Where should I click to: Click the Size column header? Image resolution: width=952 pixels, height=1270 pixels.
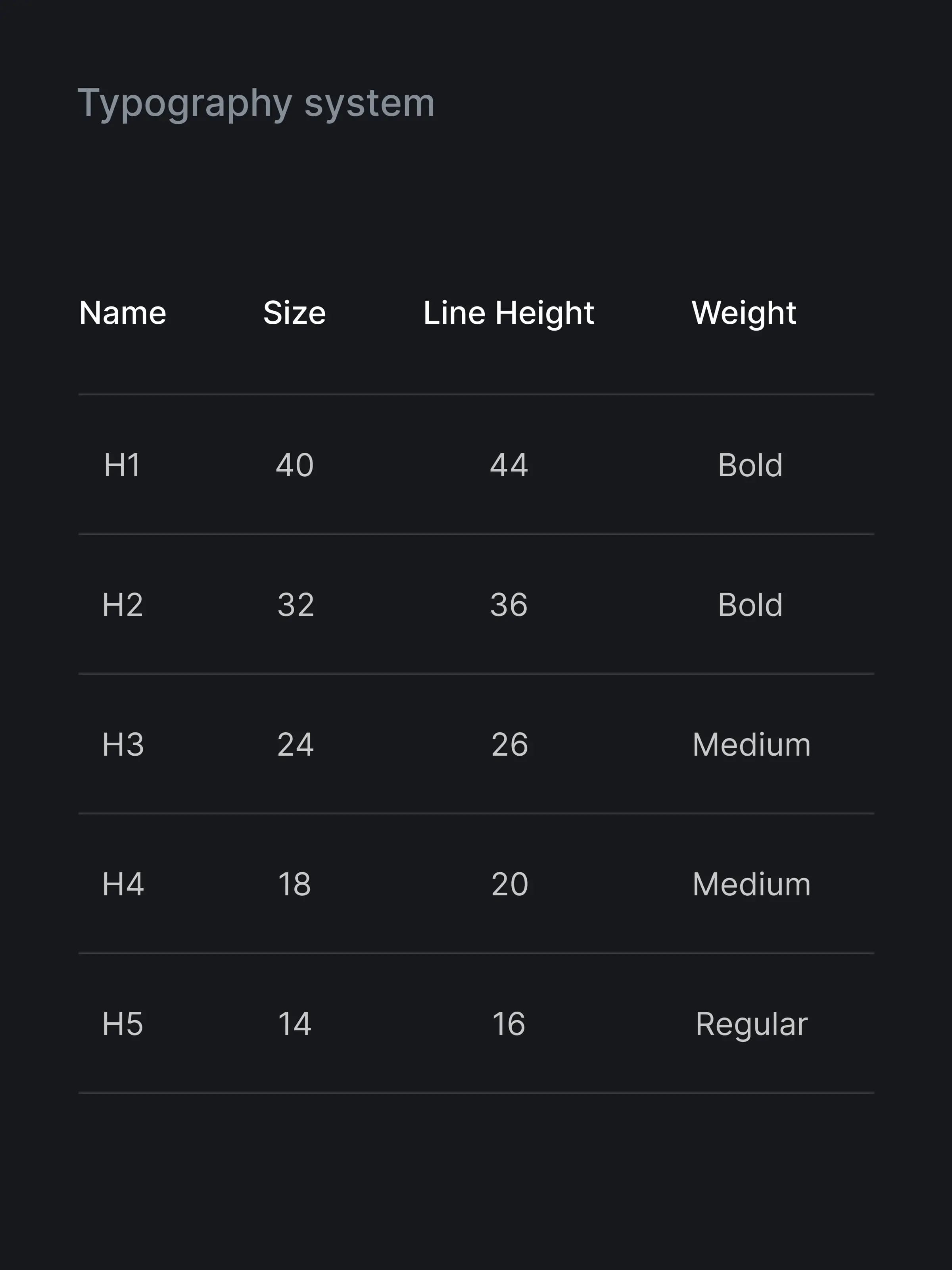pos(294,313)
